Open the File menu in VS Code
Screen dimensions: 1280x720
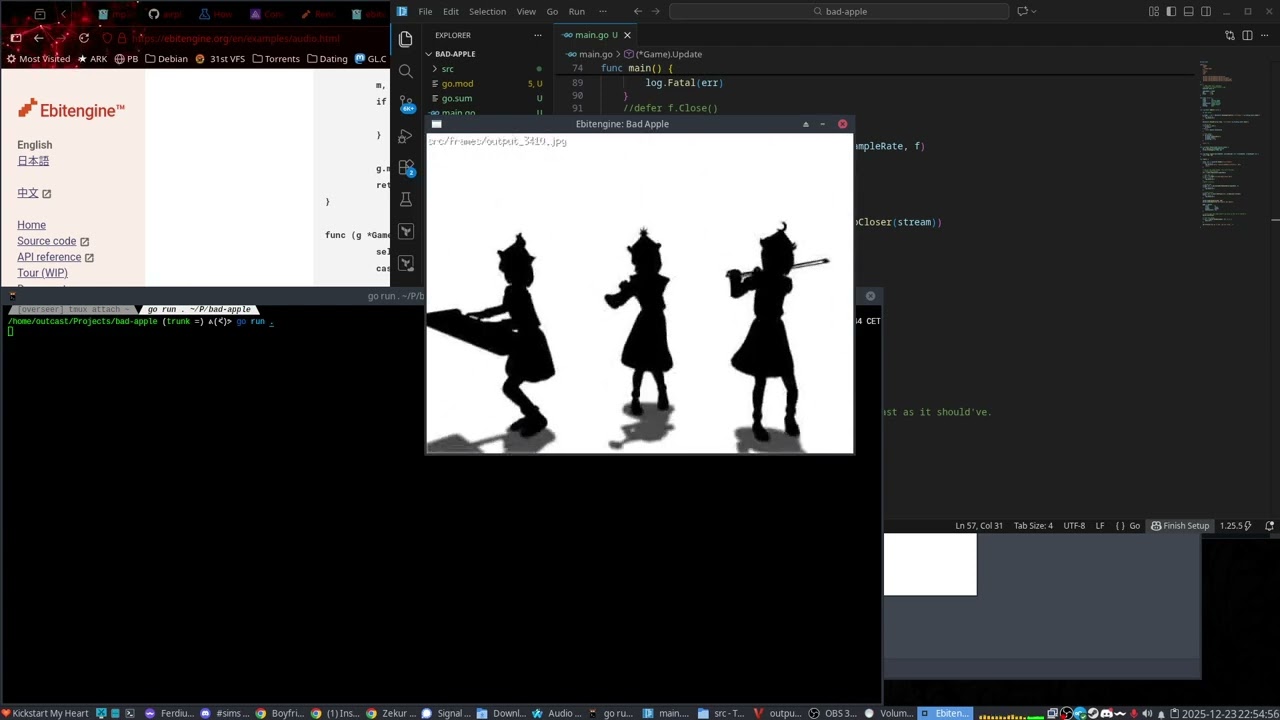[425, 12]
